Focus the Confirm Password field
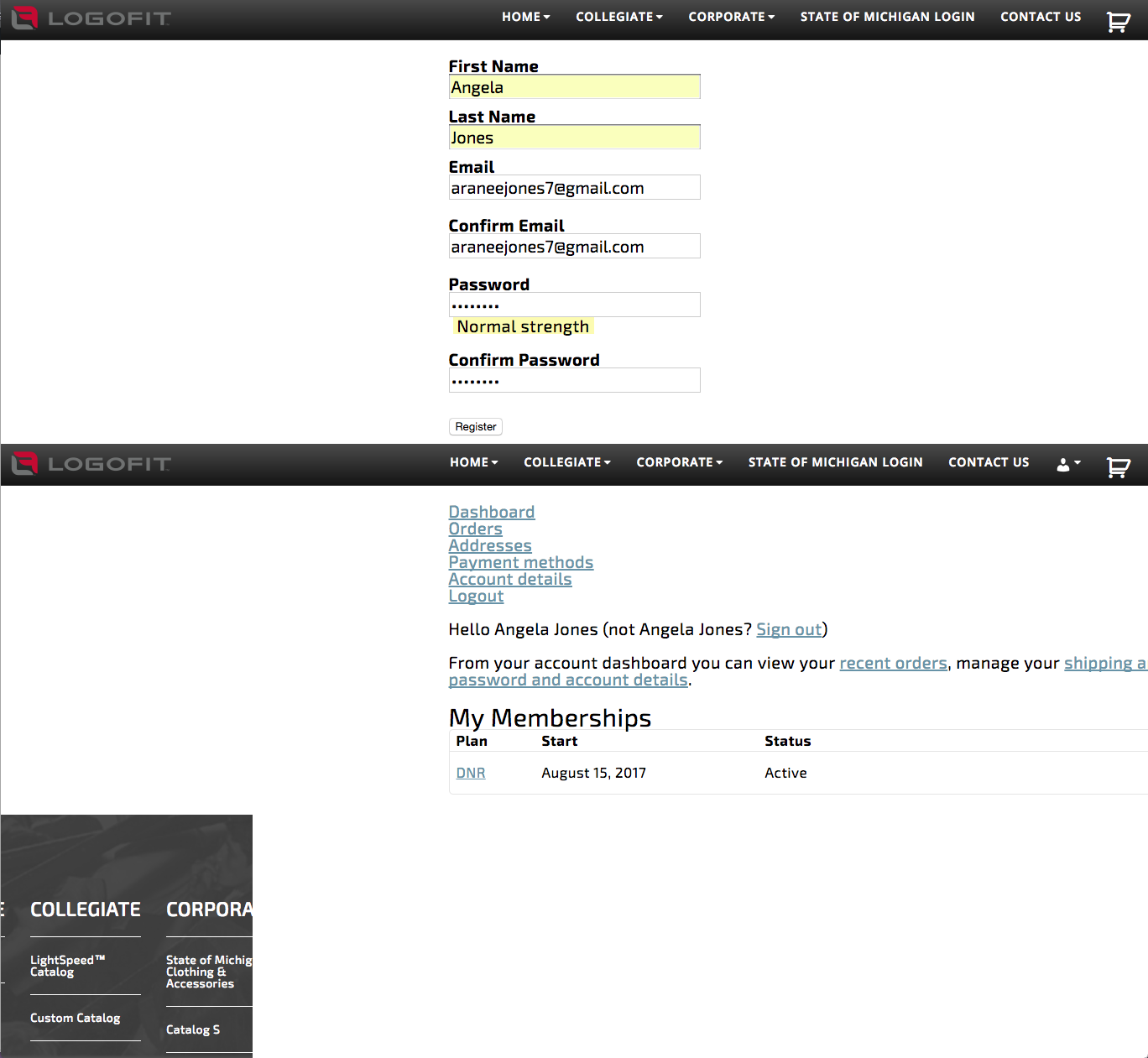 click(x=574, y=380)
